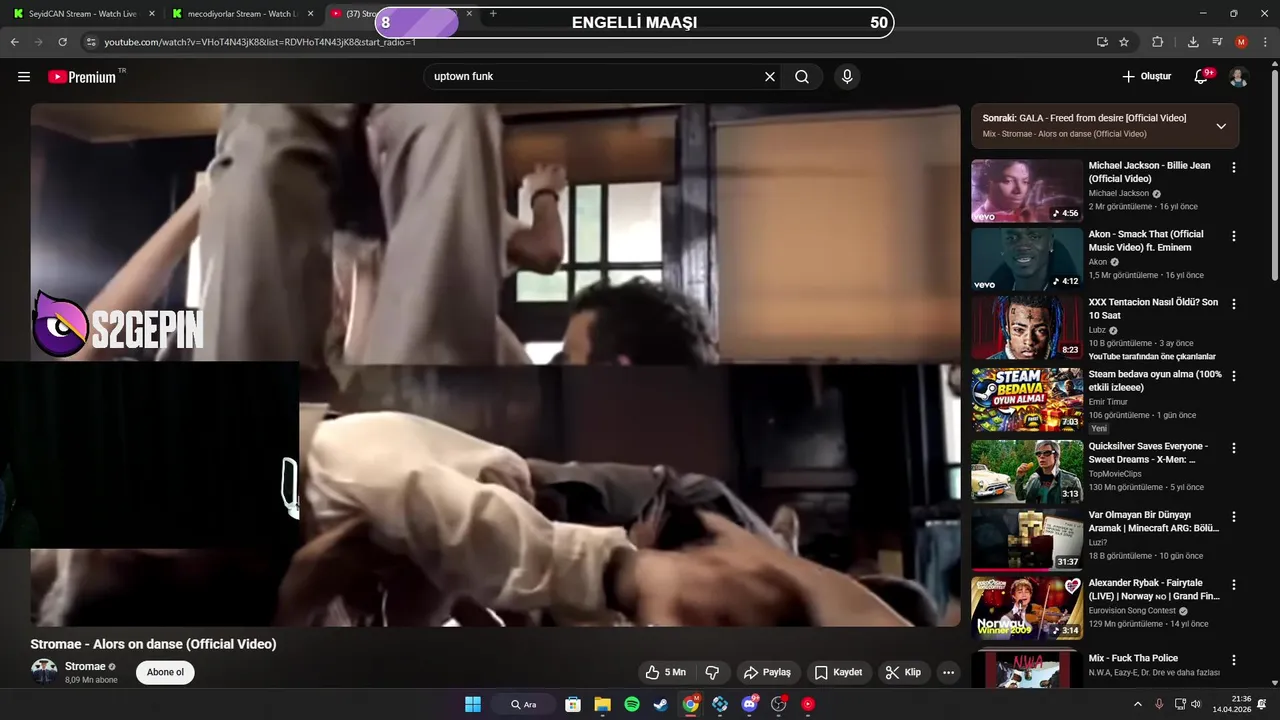Open volume control in system tray
The image size is (1280, 720).
click(x=1195, y=704)
